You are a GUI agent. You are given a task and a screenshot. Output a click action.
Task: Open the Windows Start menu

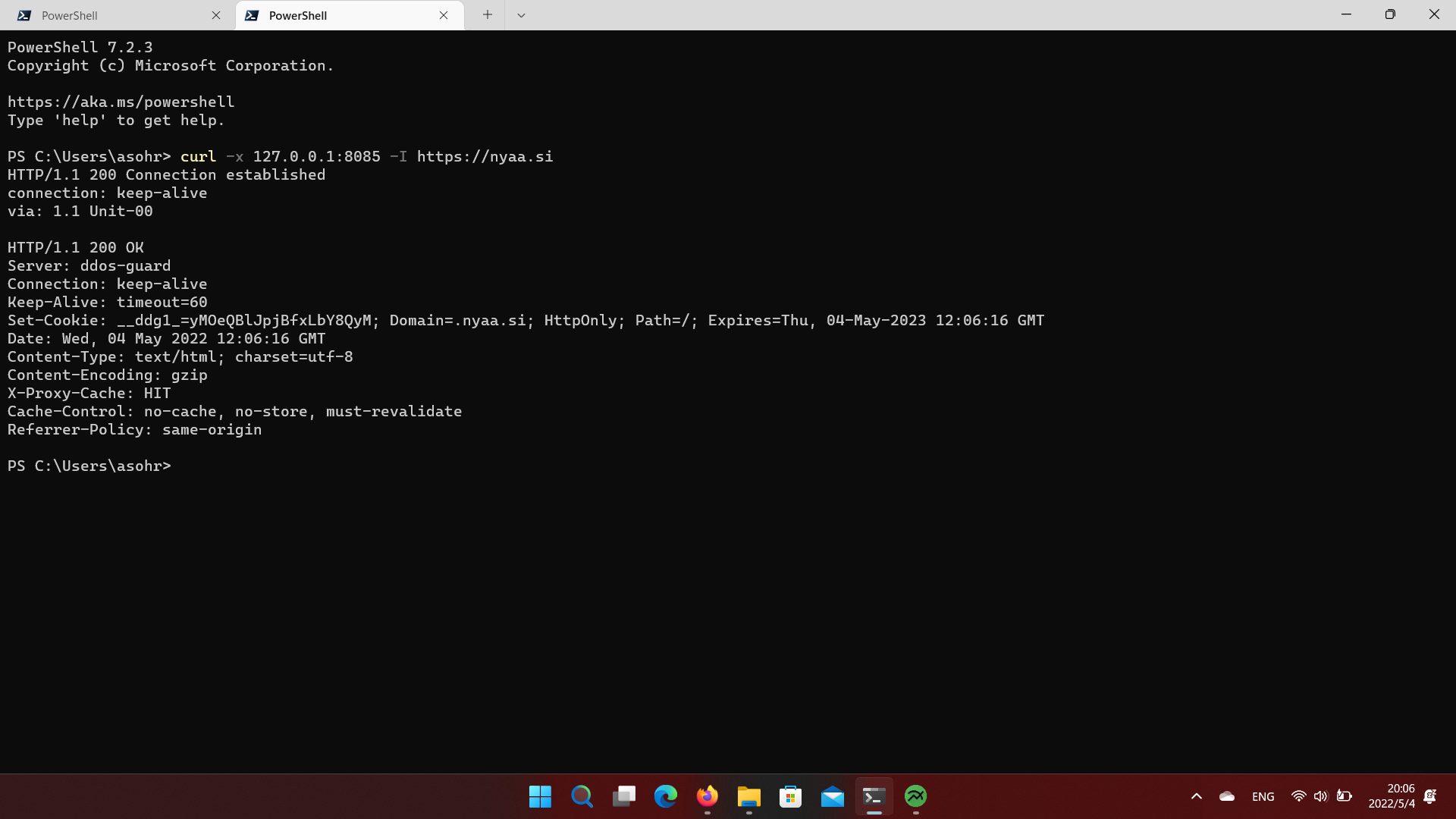(539, 797)
